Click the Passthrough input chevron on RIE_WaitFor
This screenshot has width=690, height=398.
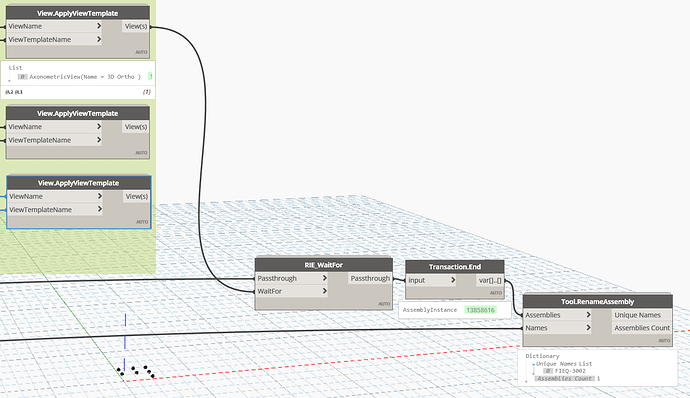[324, 278]
